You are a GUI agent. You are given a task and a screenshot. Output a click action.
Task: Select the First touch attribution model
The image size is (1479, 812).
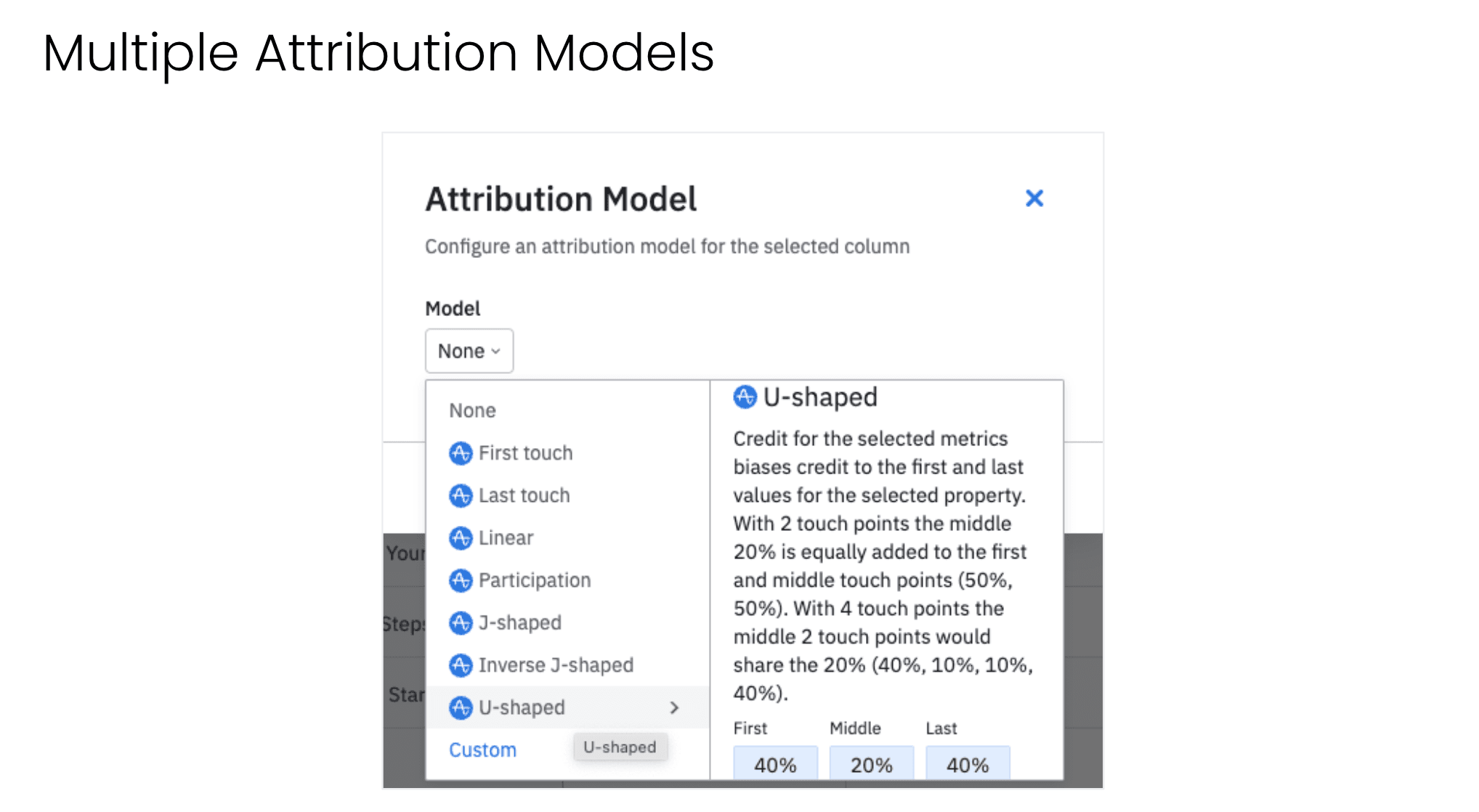point(524,452)
